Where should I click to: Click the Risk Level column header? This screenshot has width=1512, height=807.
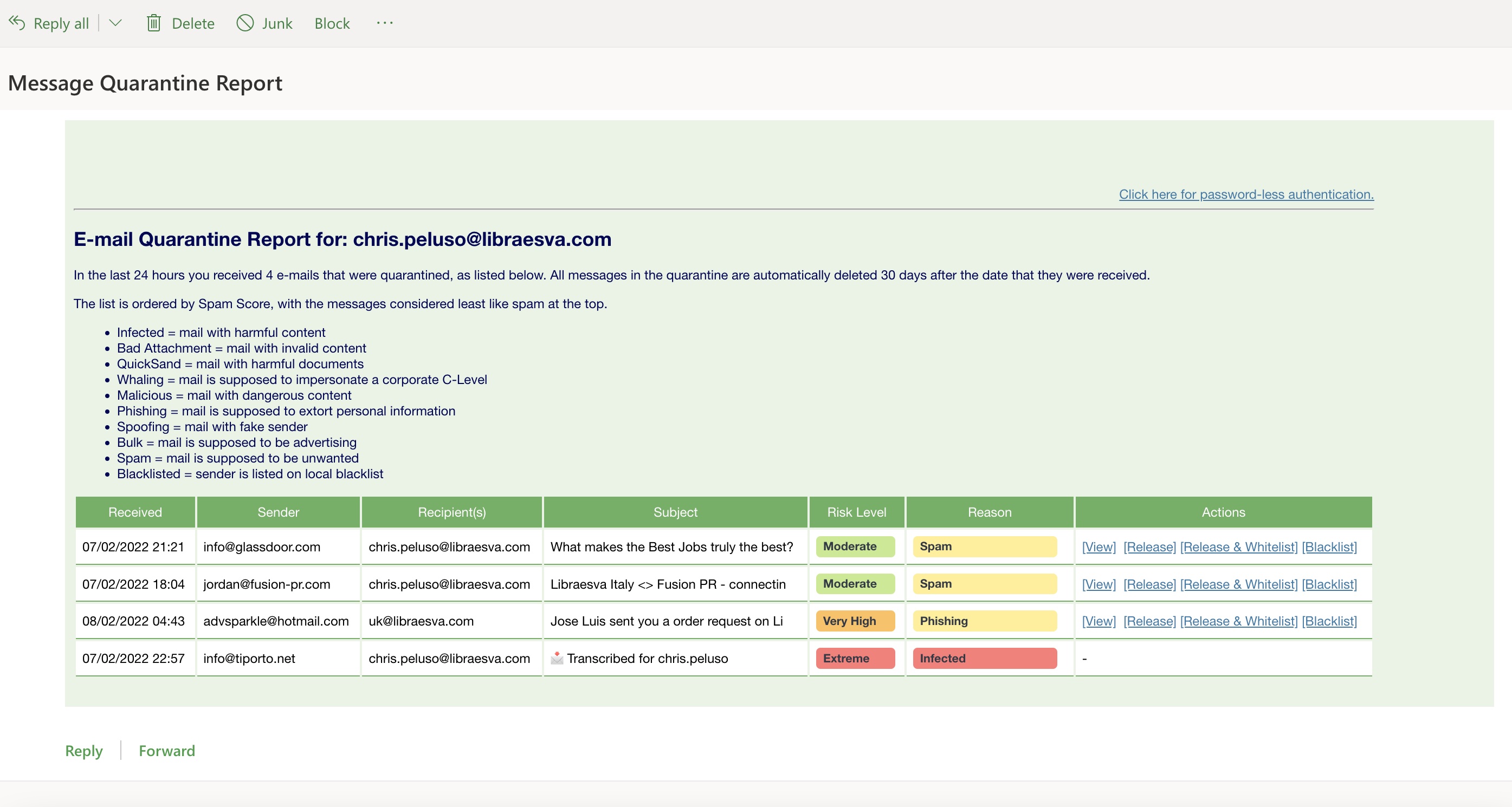click(x=856, y=512)
